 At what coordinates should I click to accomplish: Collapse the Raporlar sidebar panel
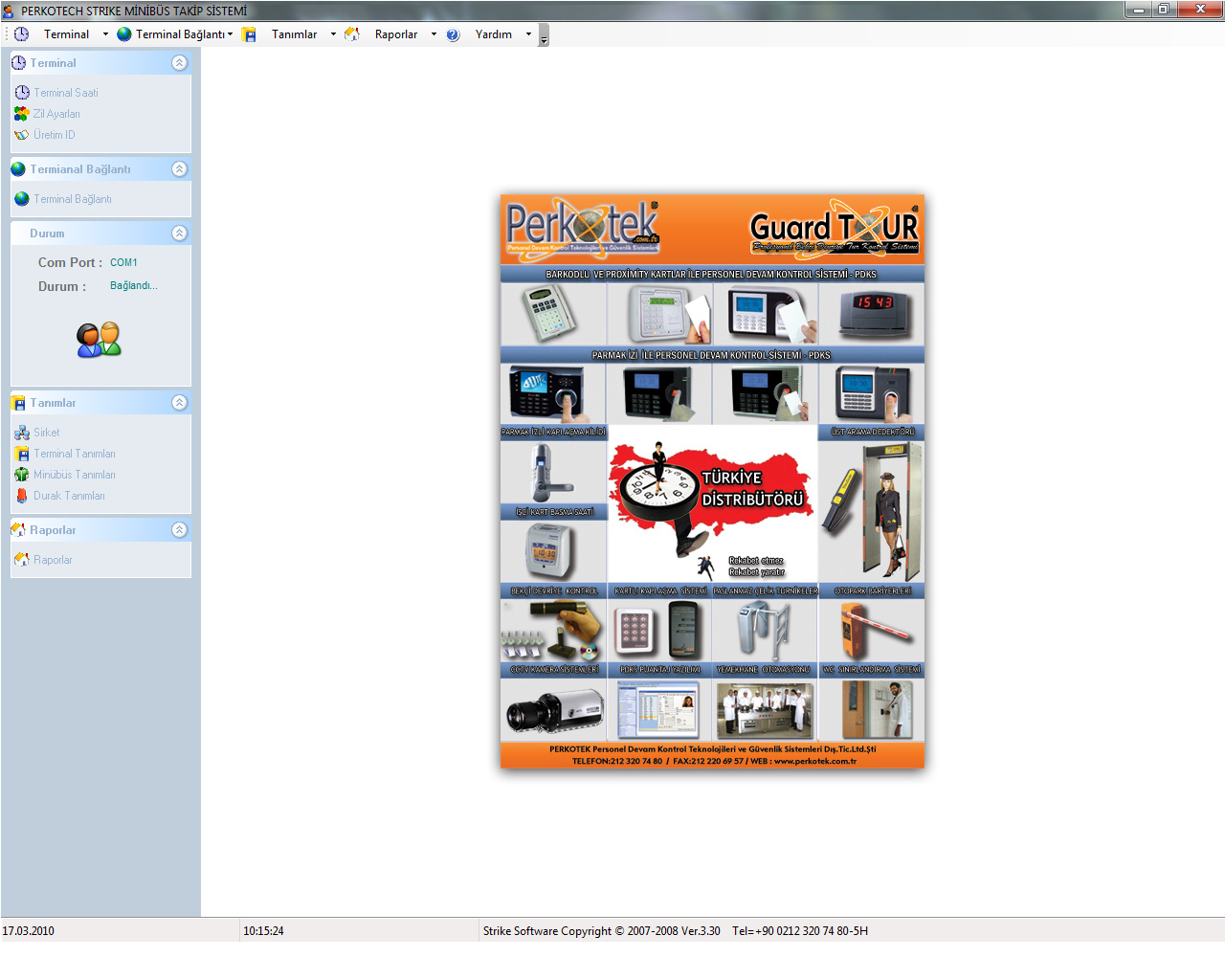(x=179, y=530)
